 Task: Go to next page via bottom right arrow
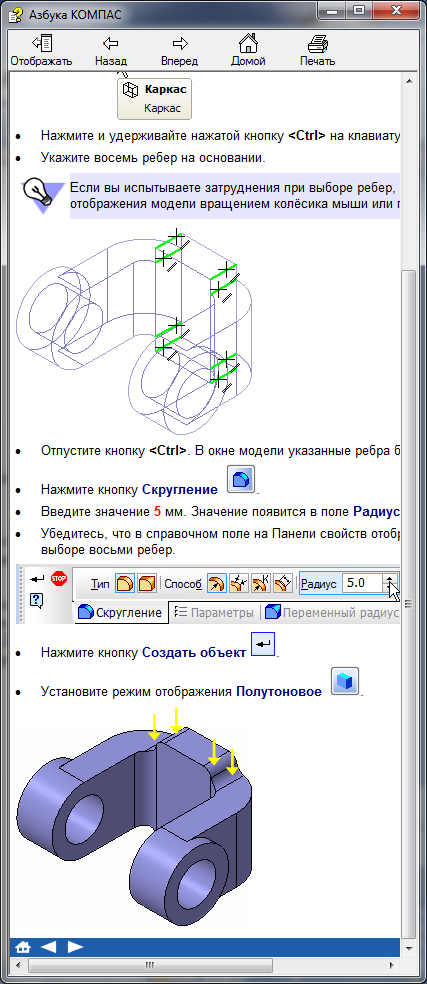pyautogui.click(x=75, y=946)
